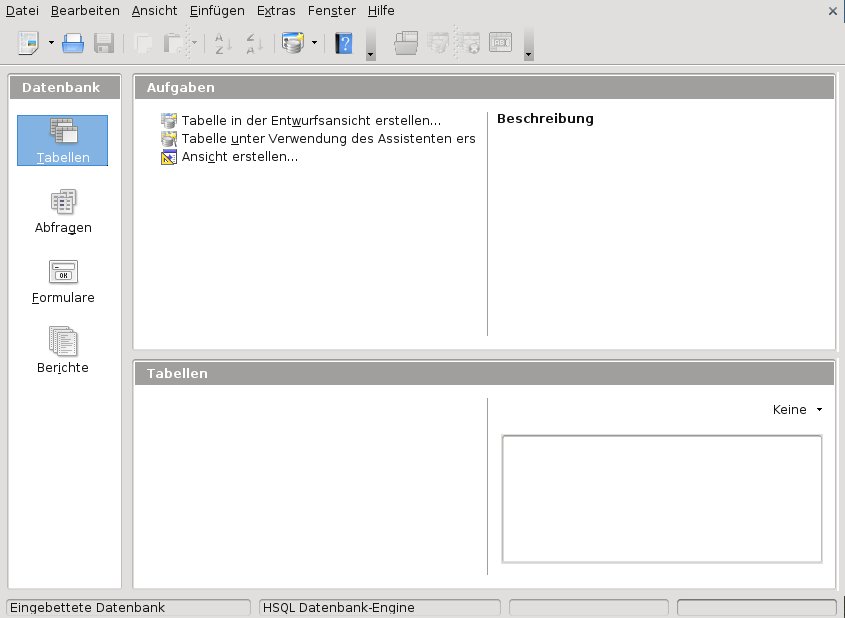
Task: Click the New document icon in toolbar
Action: pos(27,43)
